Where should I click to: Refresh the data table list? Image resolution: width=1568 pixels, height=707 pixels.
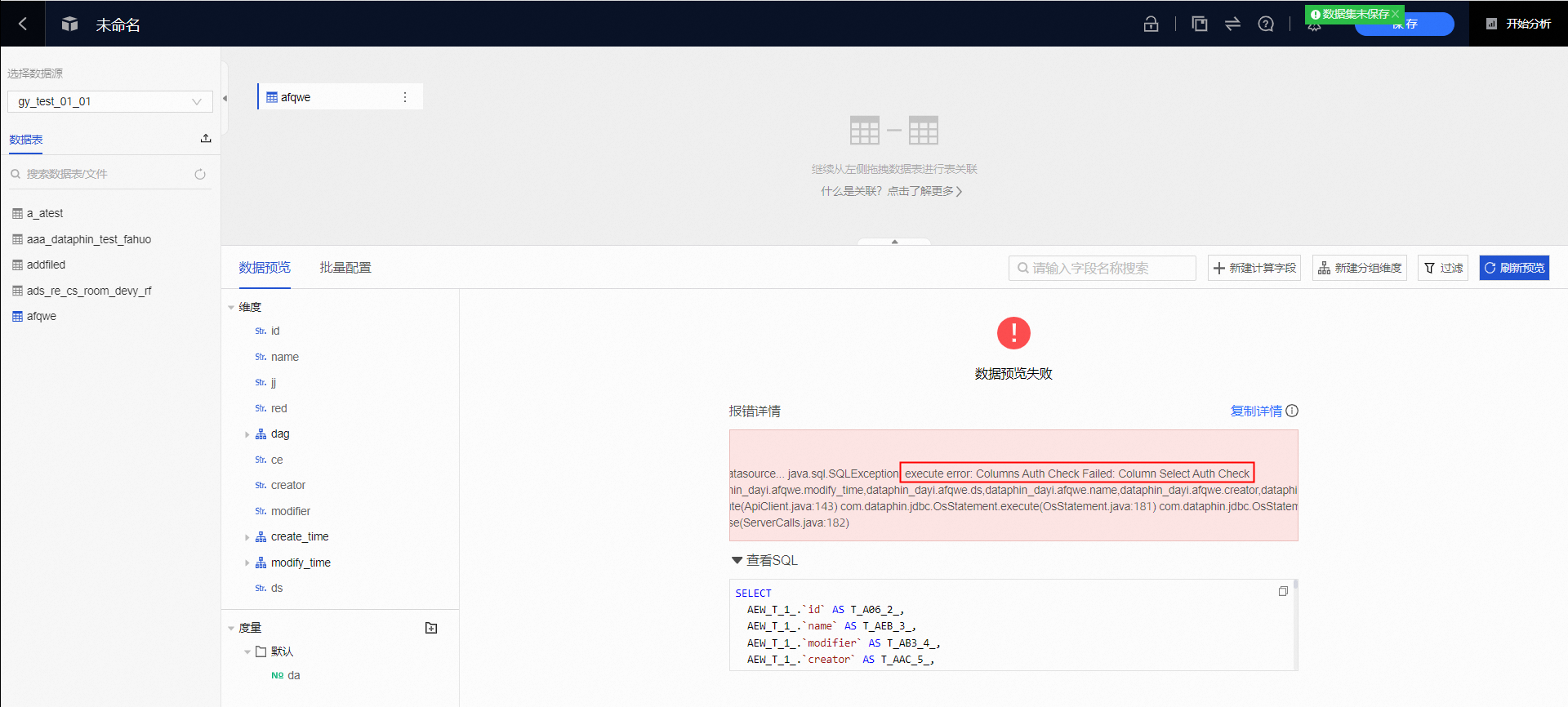[200, 174]
